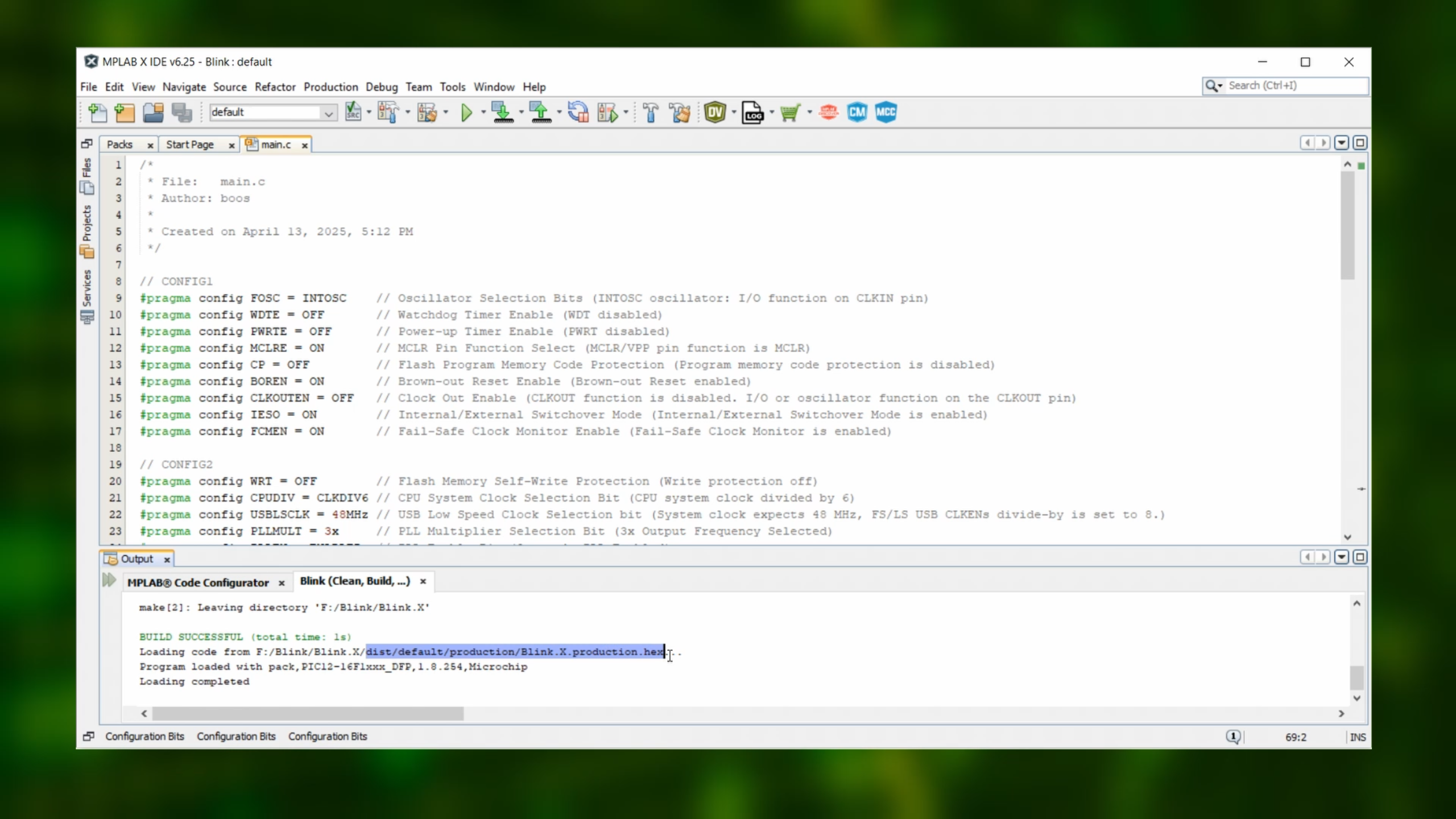
Task: Click Read Device Memory upload icon
Action: pyautogui.click(x=540, y=113)
